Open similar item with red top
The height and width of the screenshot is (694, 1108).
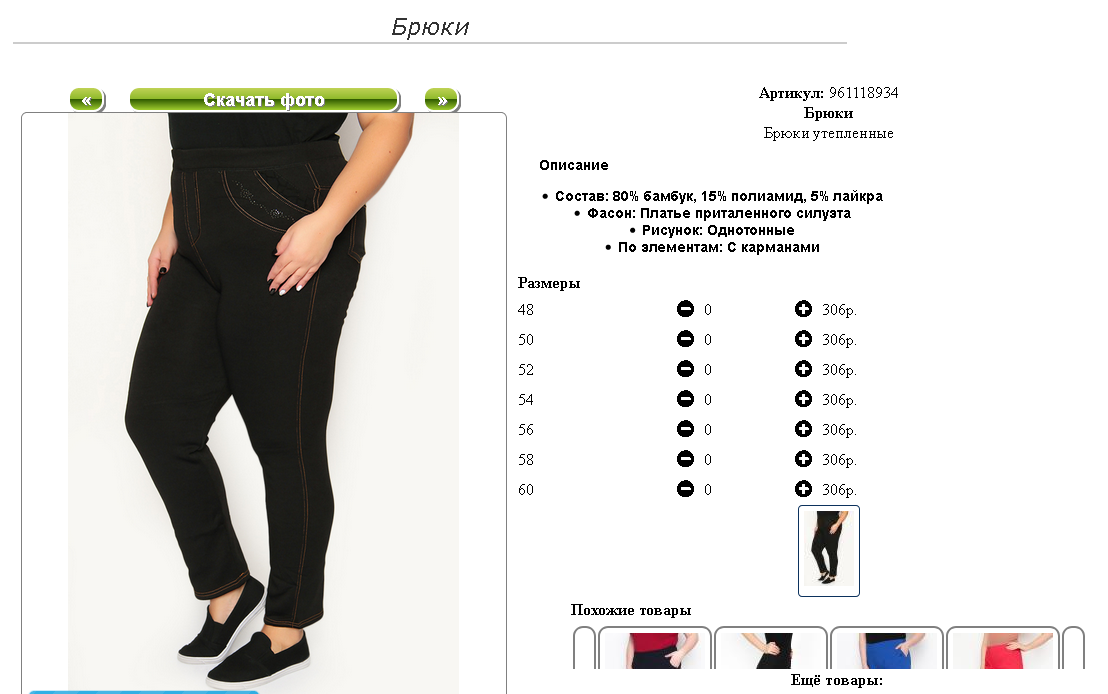[x=654, y=650]
